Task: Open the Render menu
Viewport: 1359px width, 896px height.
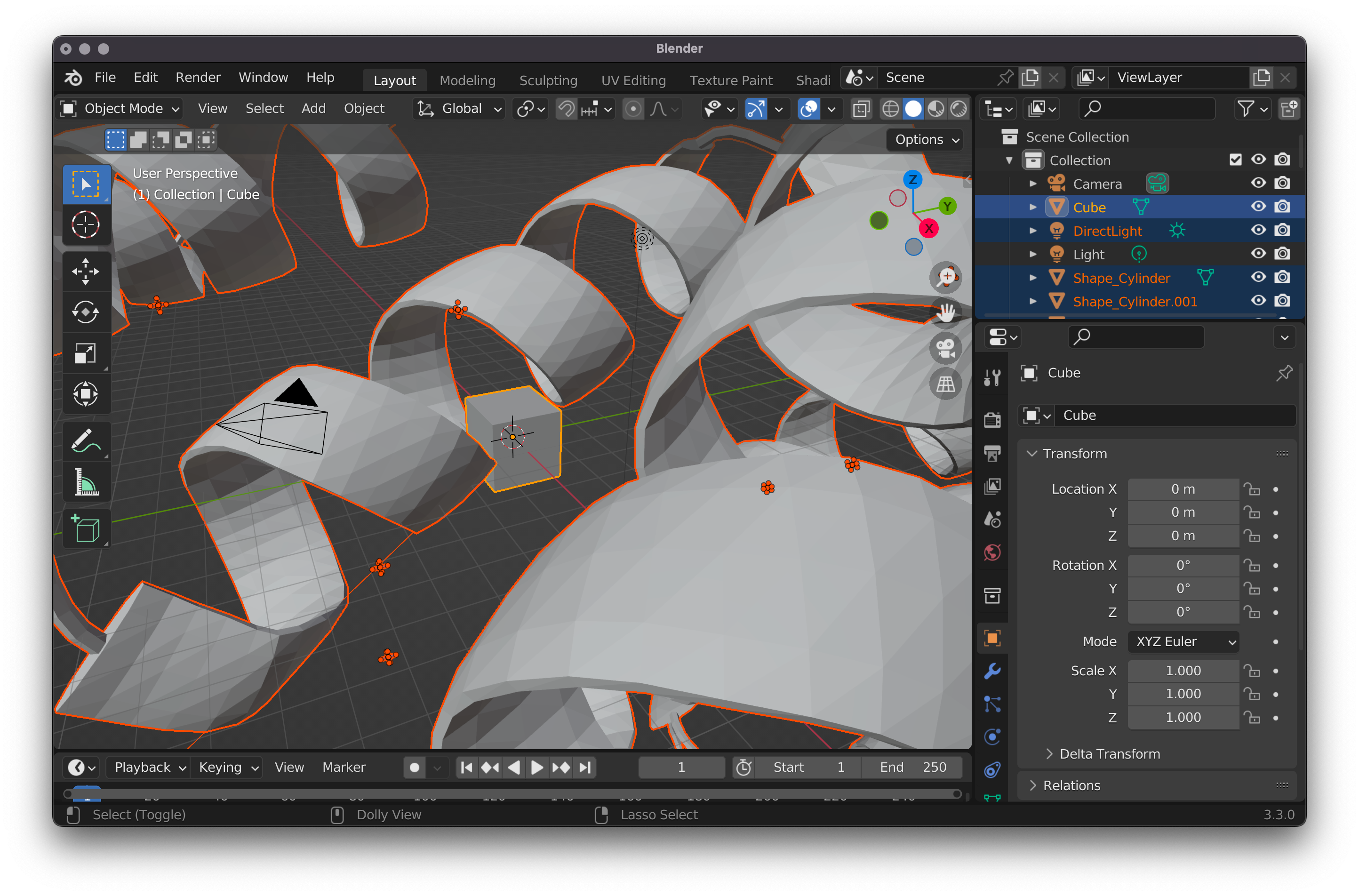Action: coord(198,77)
